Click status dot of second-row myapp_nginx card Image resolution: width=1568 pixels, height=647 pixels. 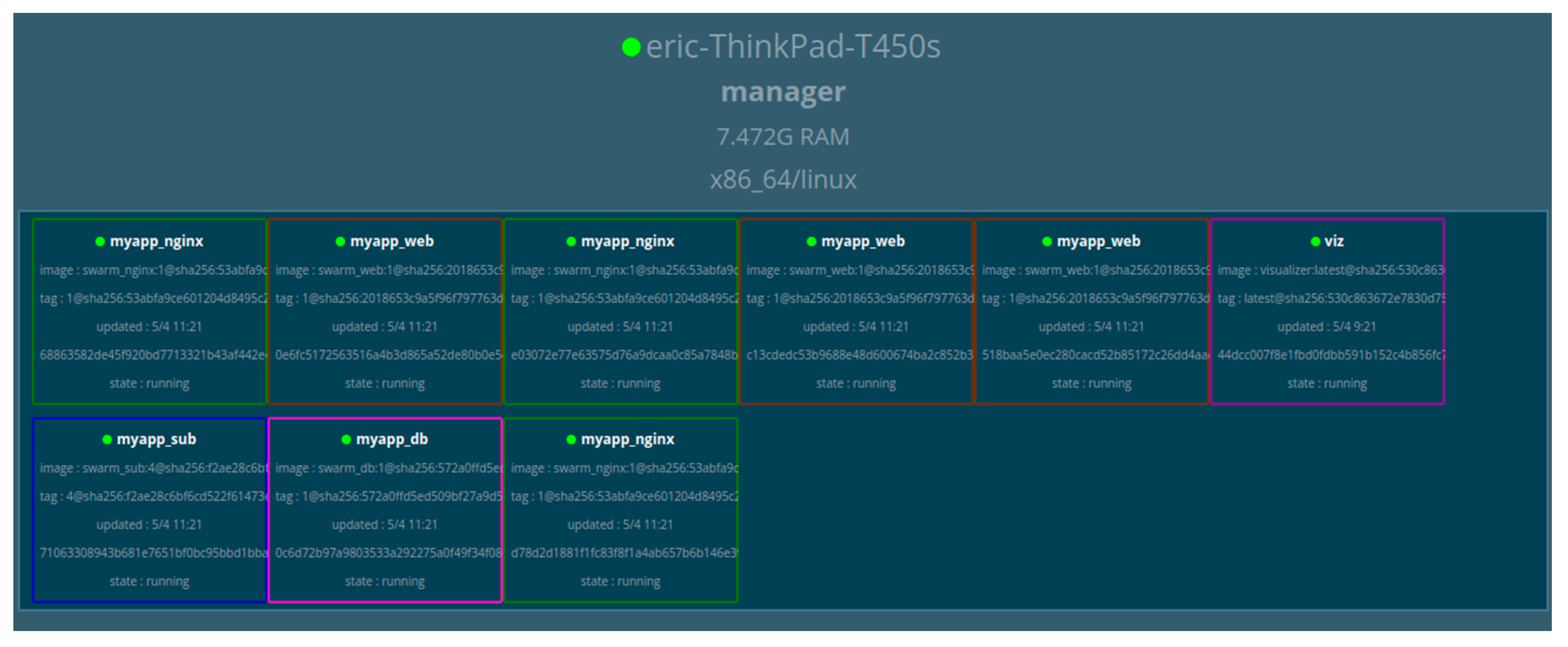571,439
